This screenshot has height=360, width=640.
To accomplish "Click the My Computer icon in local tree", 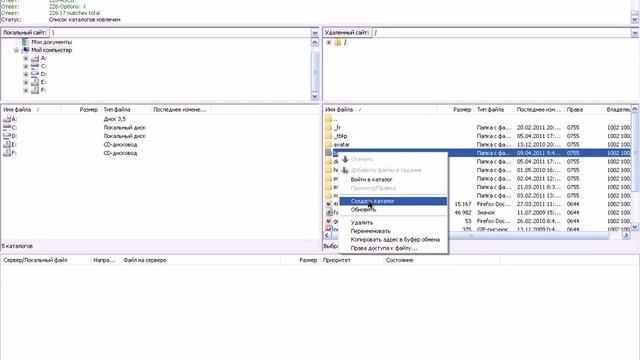I will pyautogui.click(x=25, y=50).
